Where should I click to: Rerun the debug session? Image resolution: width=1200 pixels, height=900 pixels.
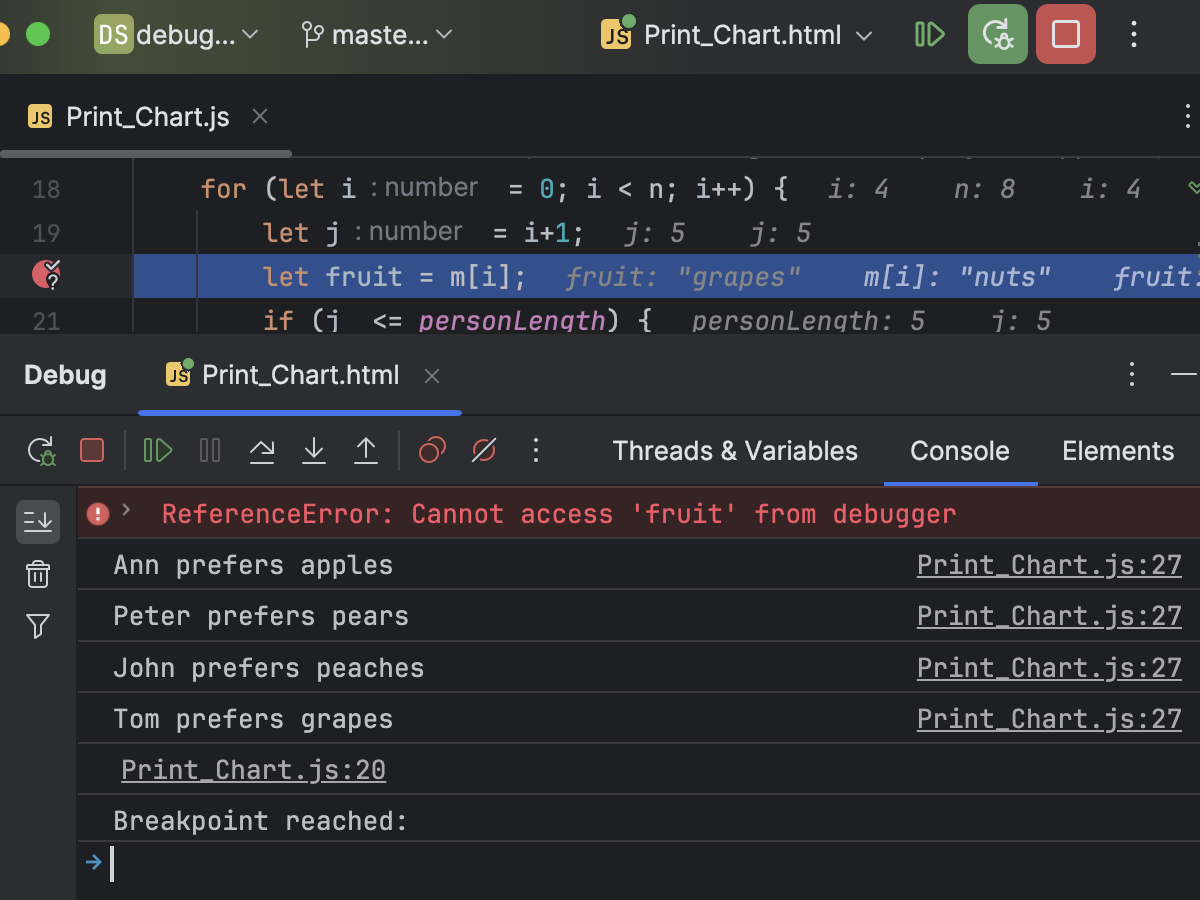tap(41, 450)
